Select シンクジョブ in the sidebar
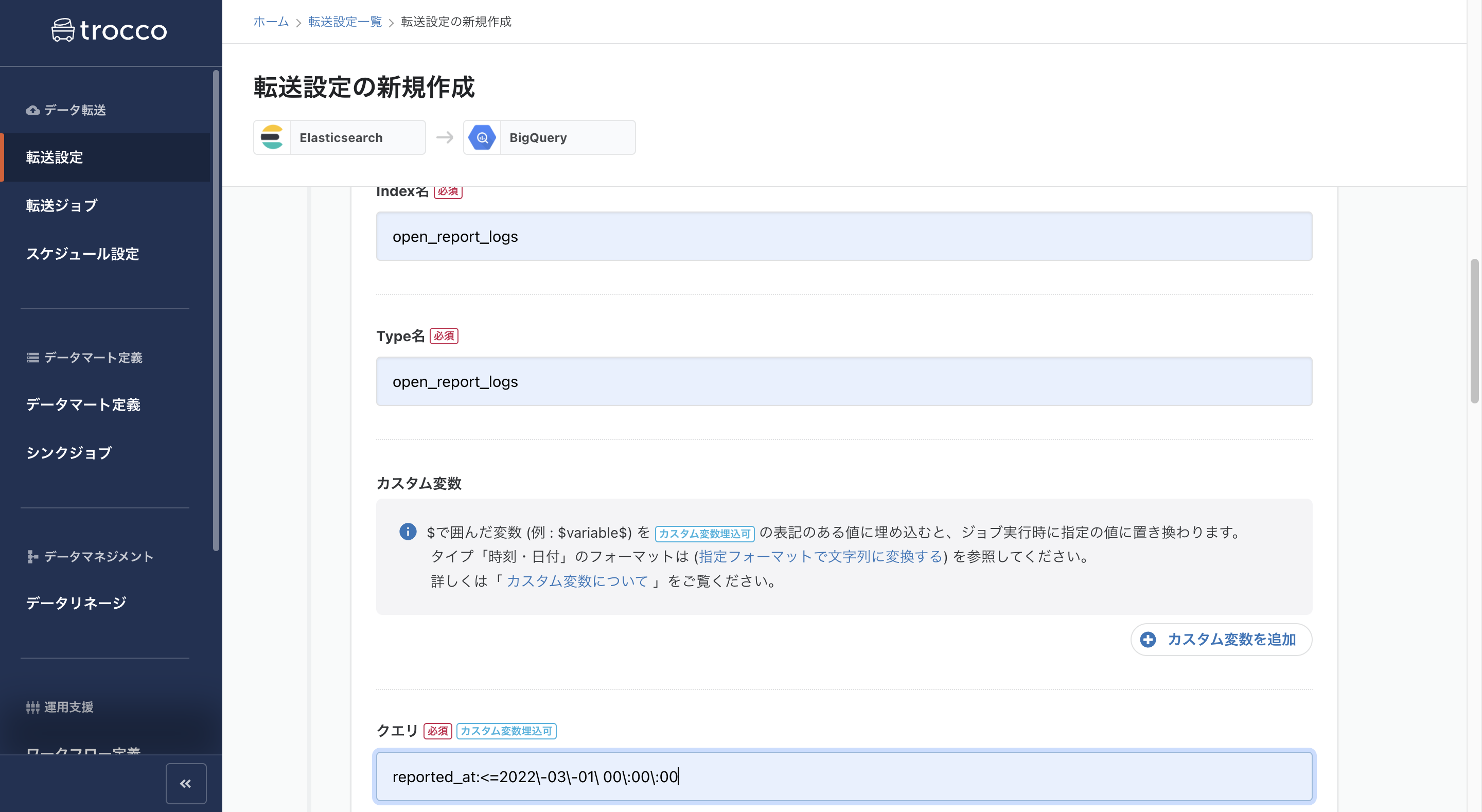 point(69,452)
